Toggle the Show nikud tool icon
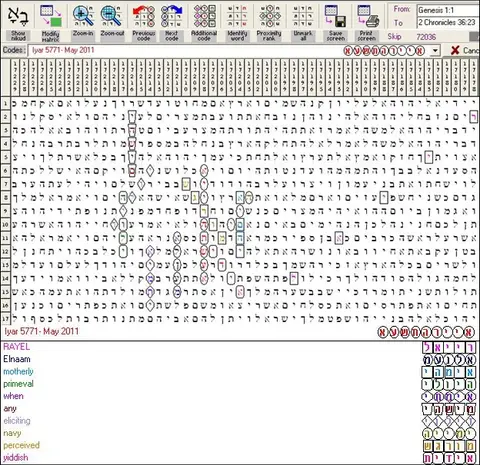480x465 pixels. tap(18, 16)
